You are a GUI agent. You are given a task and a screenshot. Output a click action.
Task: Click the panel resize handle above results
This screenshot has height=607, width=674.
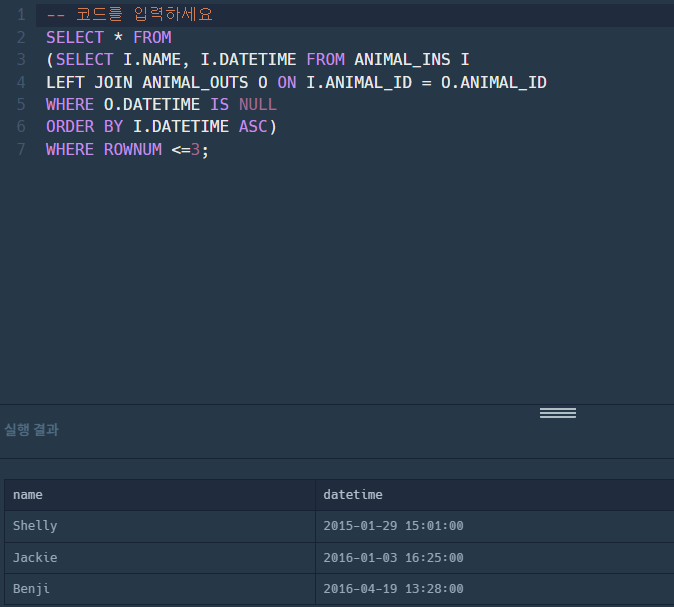point(558,413)
